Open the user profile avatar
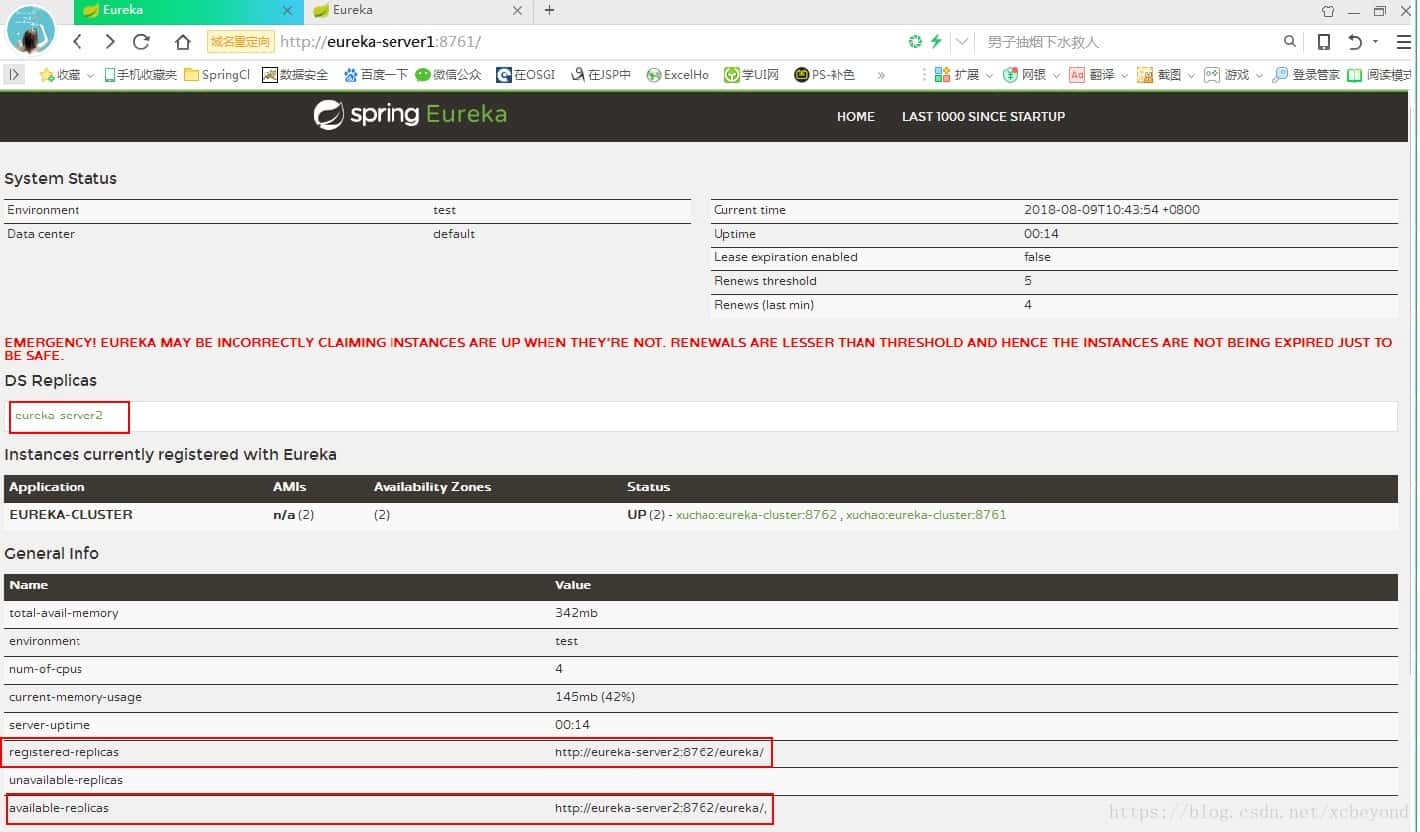Screen dimensions: 1420x832 pos(31,30)
